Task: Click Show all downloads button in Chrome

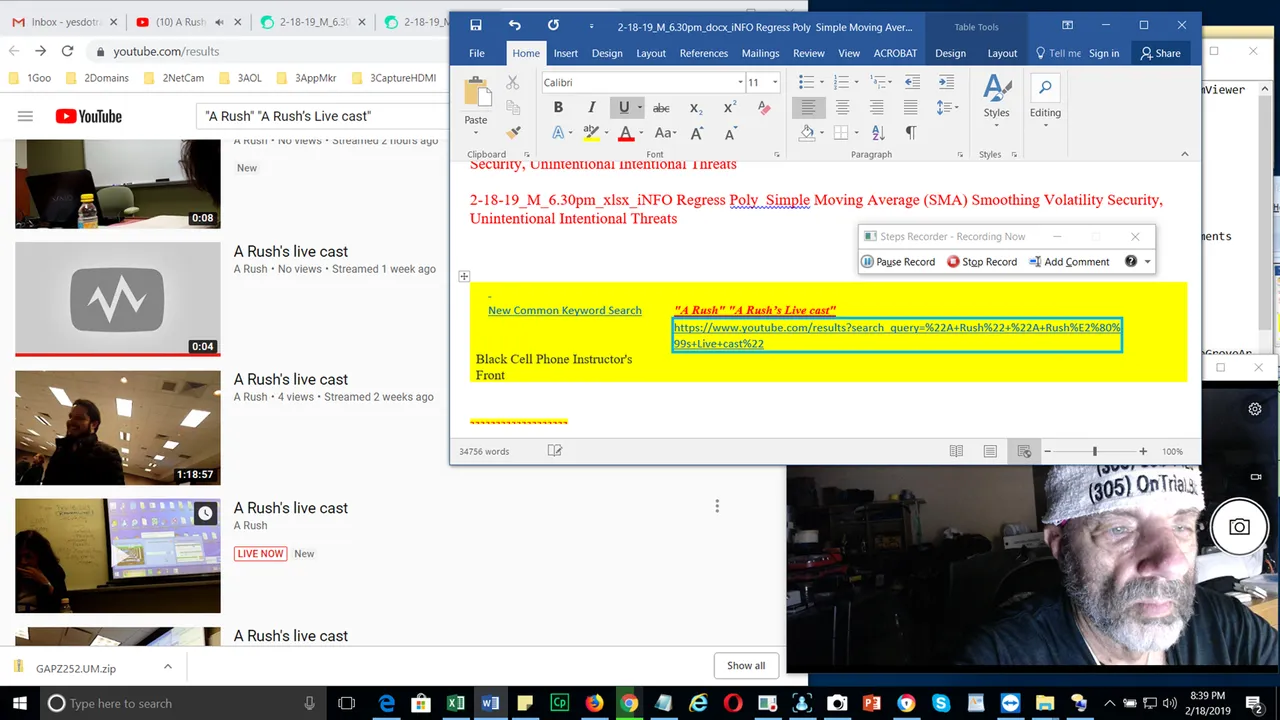Action: [x=746, y=665]
